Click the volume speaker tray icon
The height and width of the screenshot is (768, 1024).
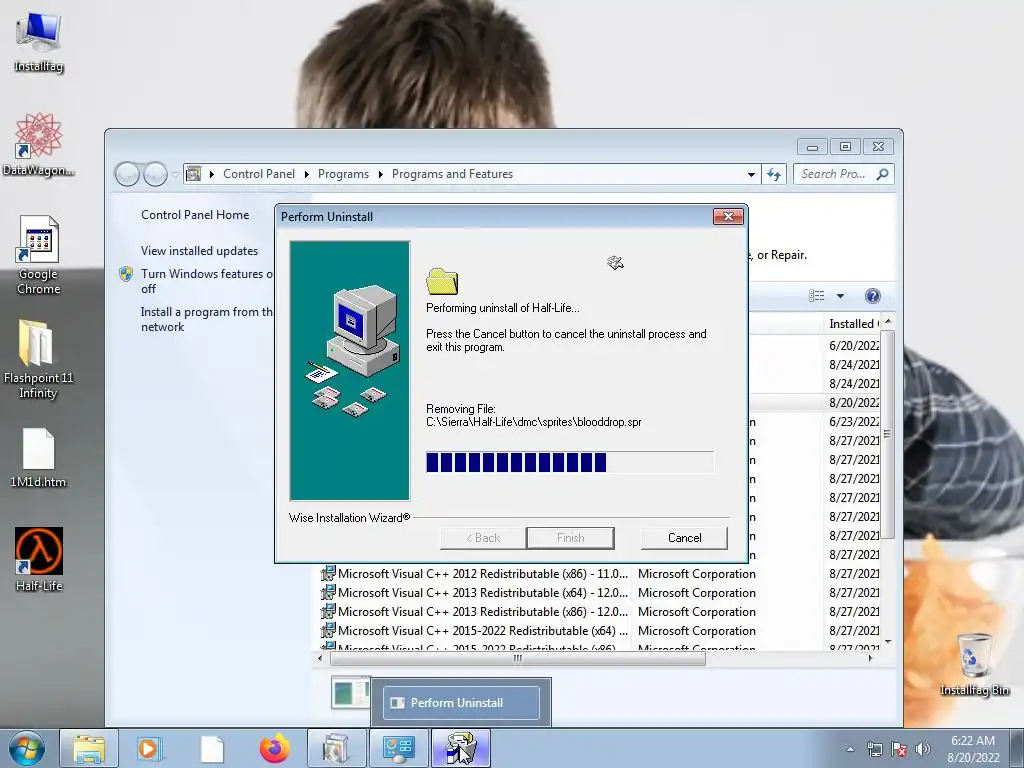[x=922, y=749]
